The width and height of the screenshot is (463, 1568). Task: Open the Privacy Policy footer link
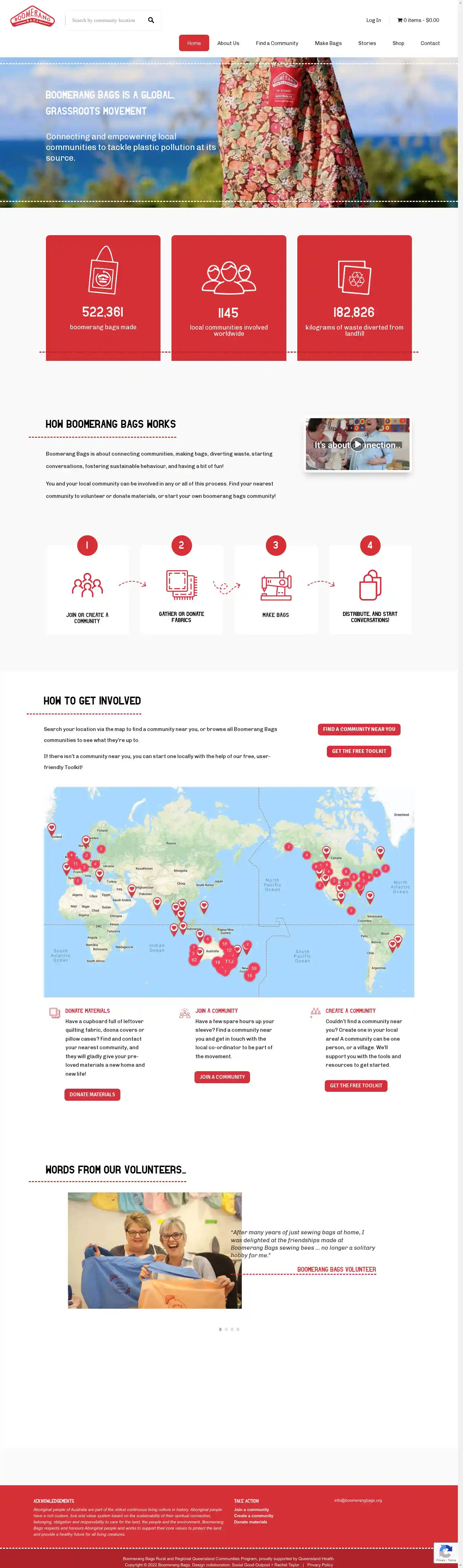point(320,1564)
